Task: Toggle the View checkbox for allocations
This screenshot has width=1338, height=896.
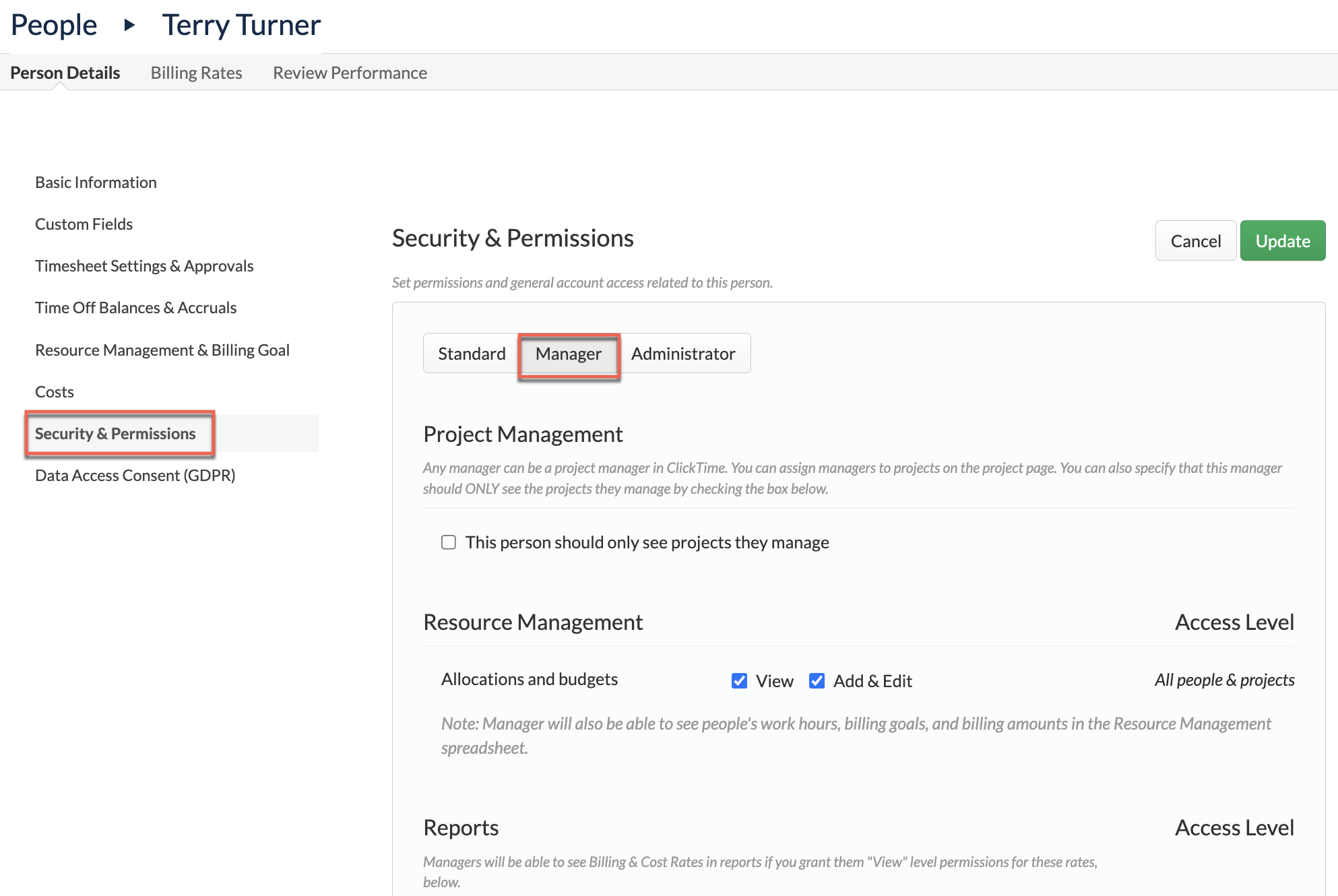Action: [x=739, y=681]
